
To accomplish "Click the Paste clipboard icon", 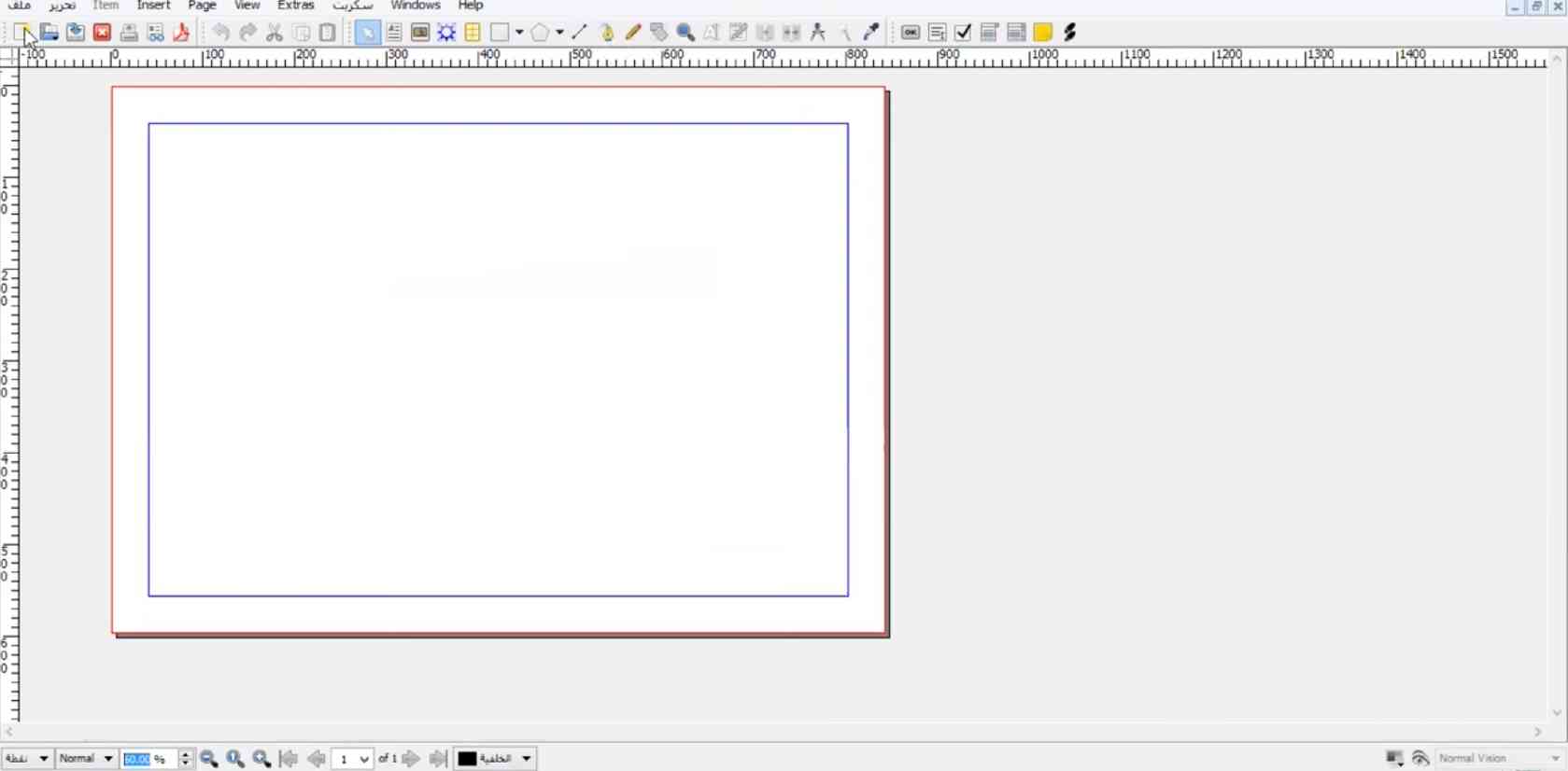I will click(328, 33).
